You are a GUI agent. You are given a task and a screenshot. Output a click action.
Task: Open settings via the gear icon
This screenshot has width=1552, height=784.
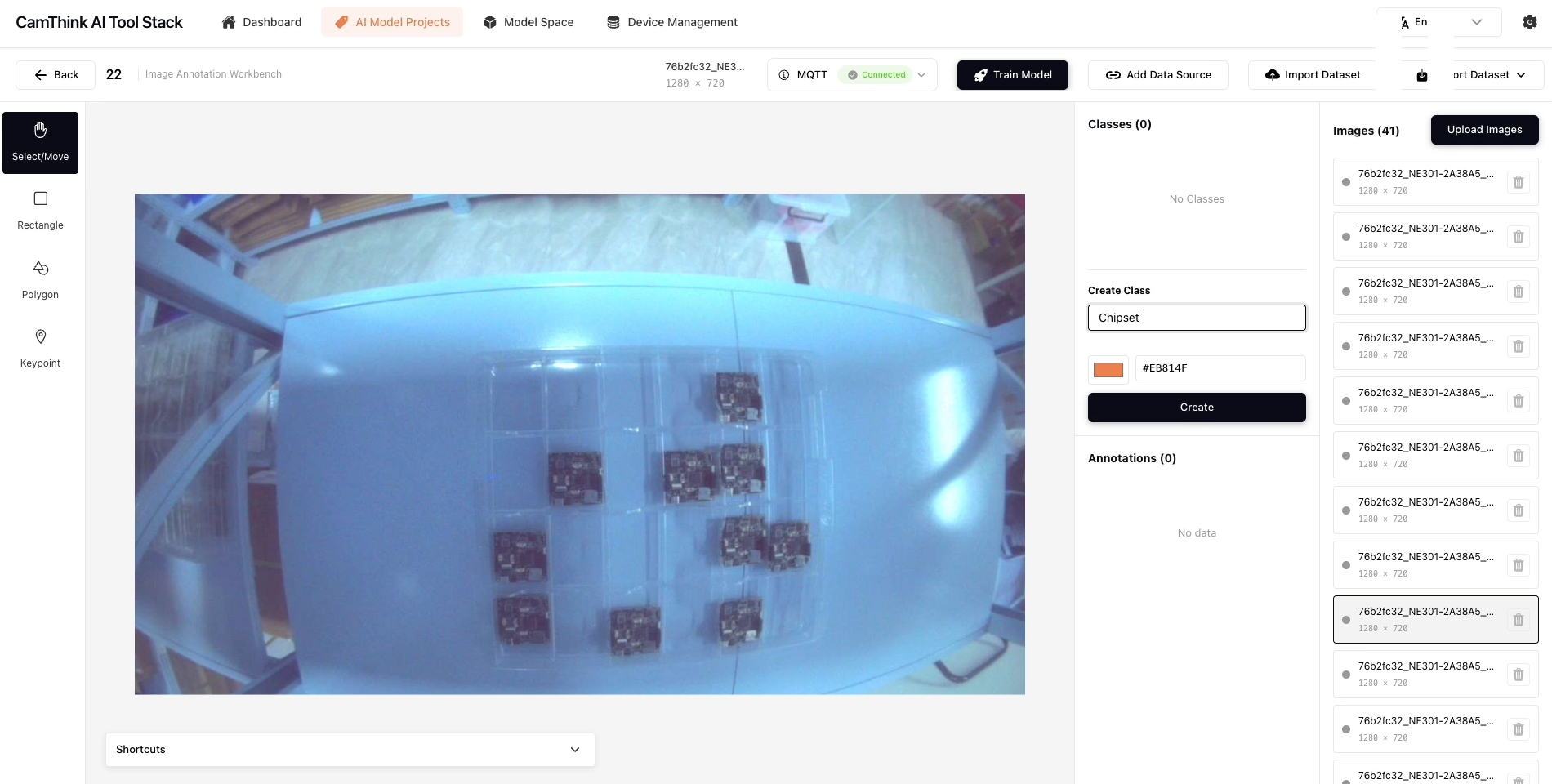coord(1529,22)
